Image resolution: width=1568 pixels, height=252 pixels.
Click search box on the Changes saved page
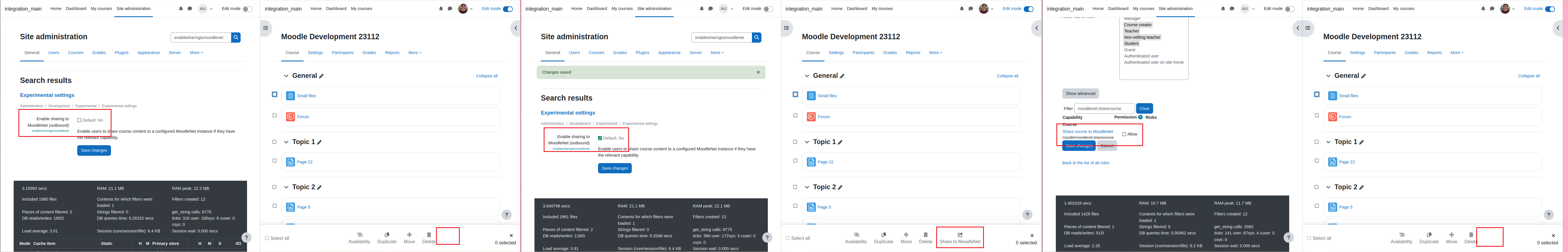pos(721,37)
